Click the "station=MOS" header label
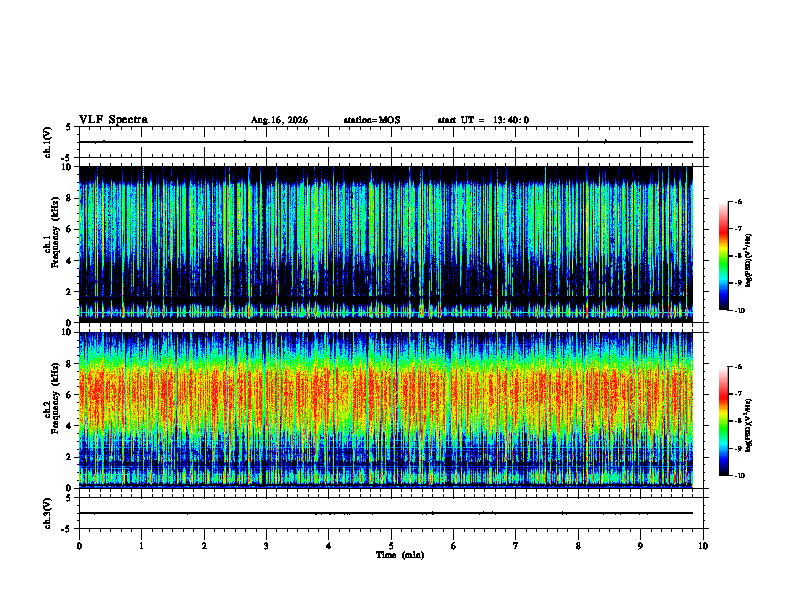792x612 pixels. coord(372,120)
